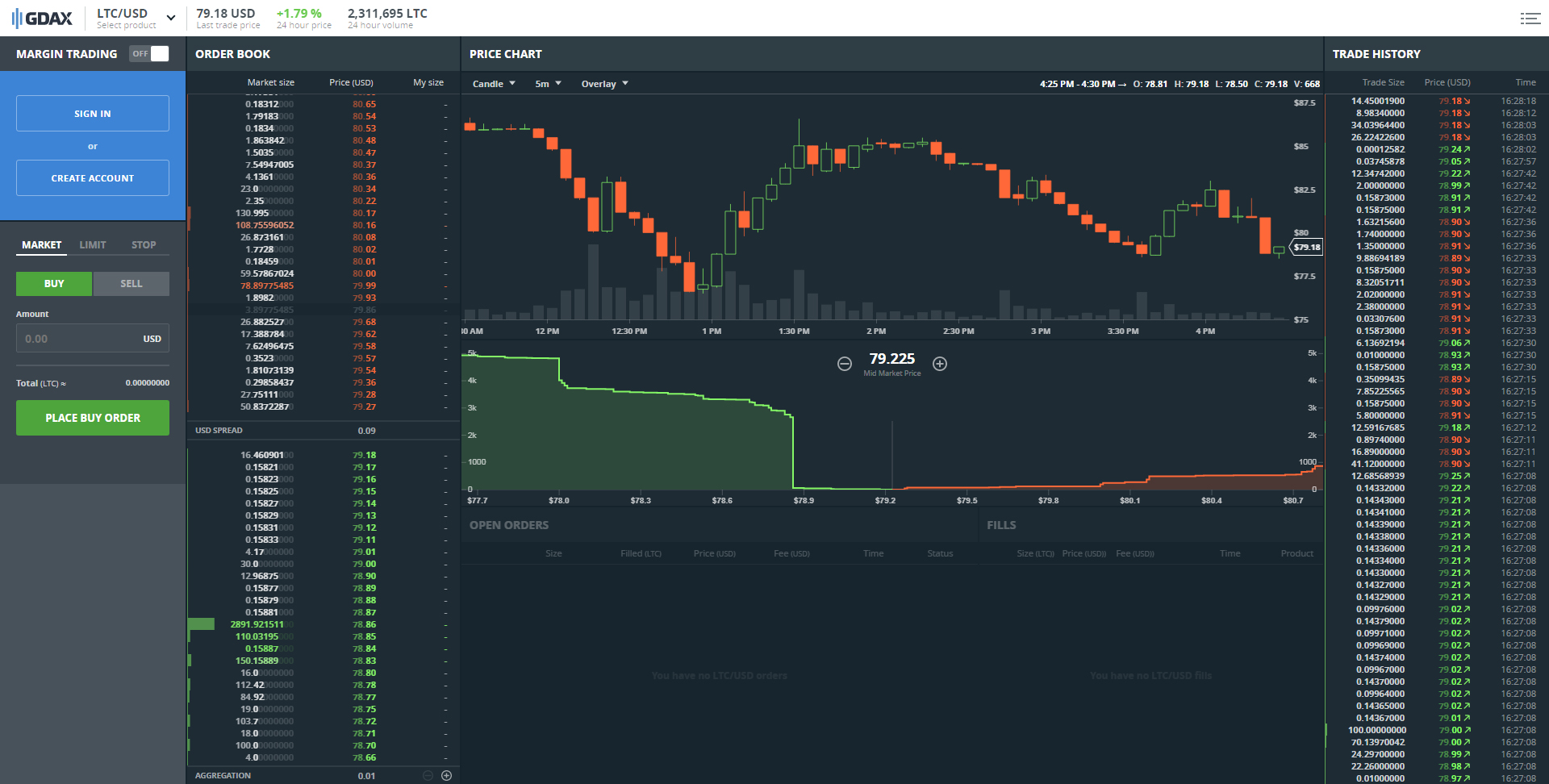Open the hamburger menu icon at top right
The image size is (1549, 784).
click(1530, 19)
